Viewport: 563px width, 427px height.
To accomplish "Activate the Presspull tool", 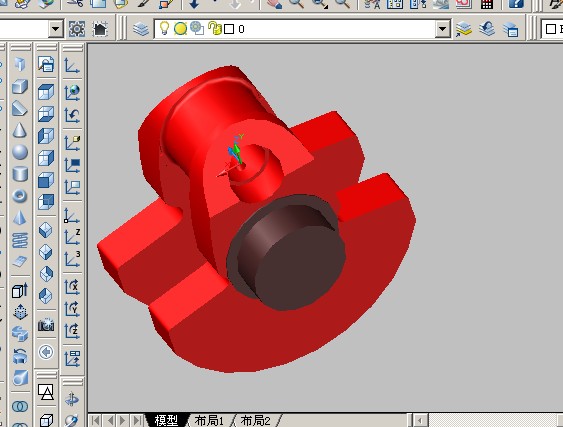I will pyautogui.click(x=20, y=312).
